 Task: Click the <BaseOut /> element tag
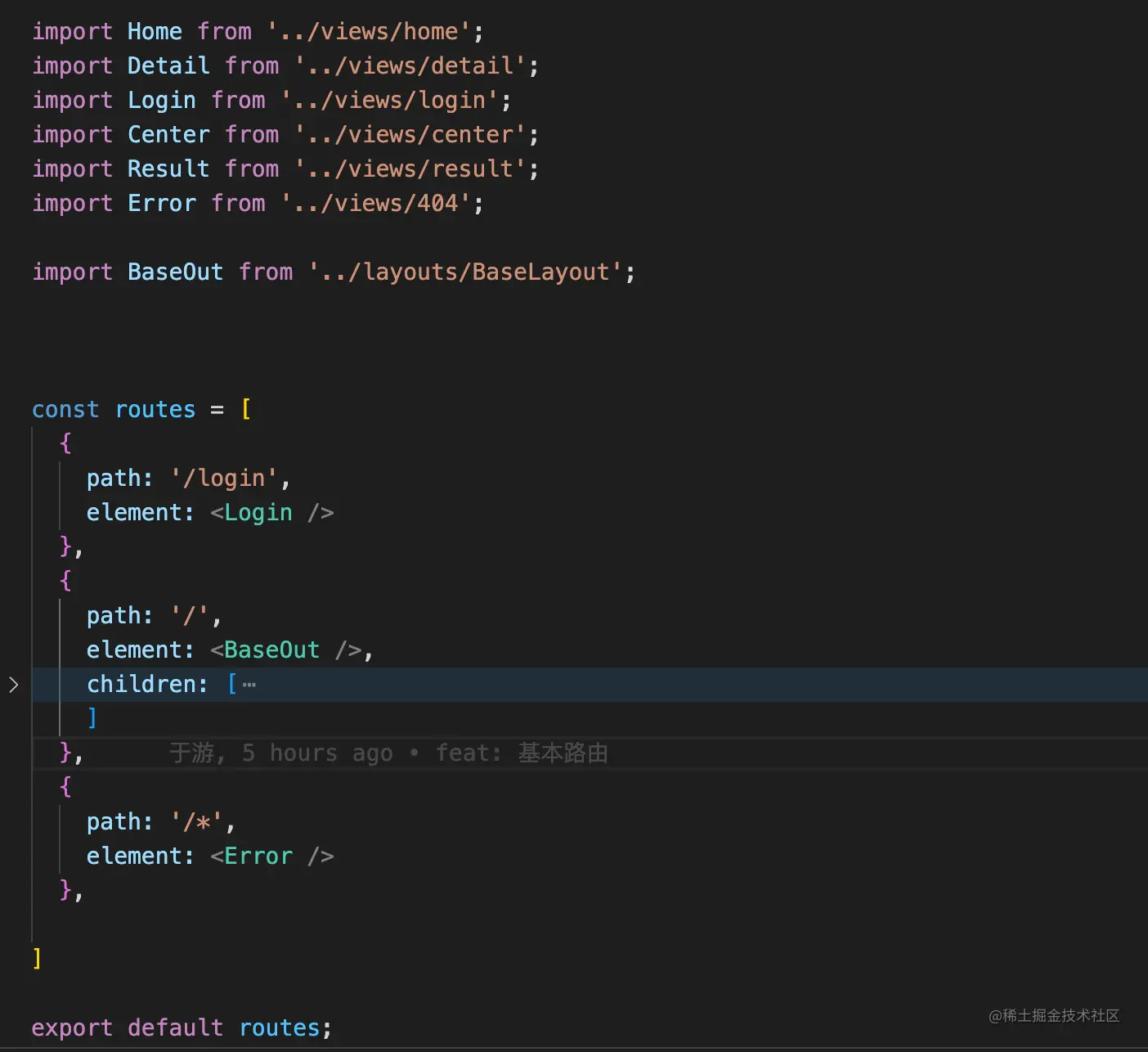(285, 650)
